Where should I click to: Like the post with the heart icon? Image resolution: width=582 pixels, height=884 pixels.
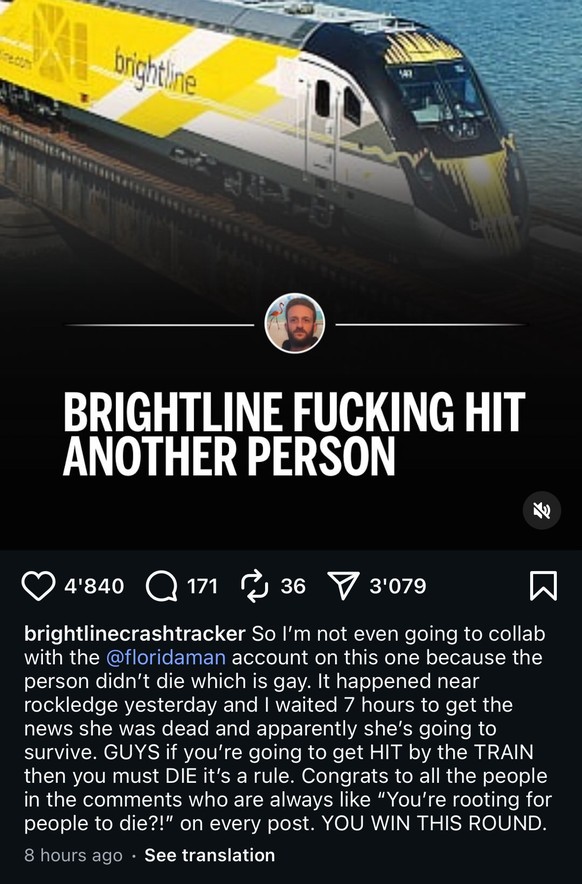pos(38,586)
